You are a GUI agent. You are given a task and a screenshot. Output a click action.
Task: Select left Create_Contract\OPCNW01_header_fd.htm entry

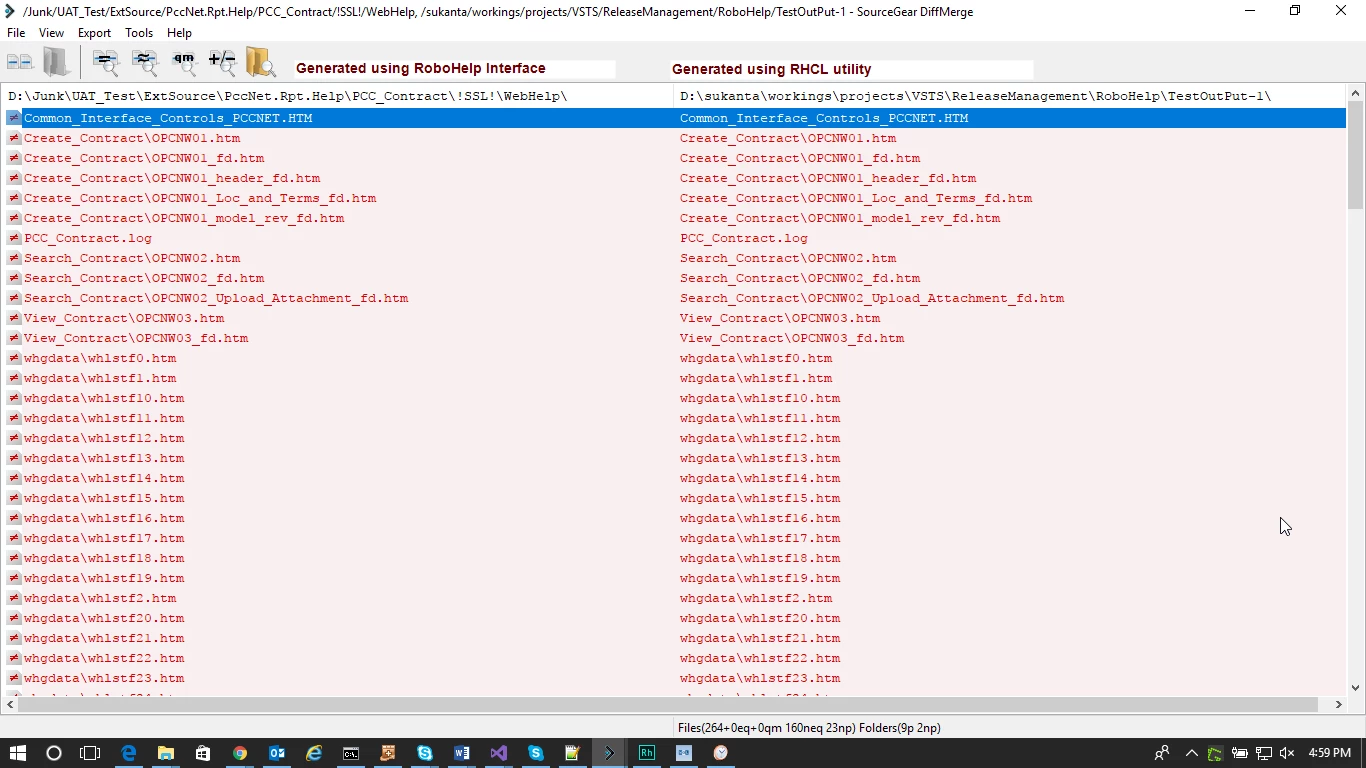(x=172, y=178)
